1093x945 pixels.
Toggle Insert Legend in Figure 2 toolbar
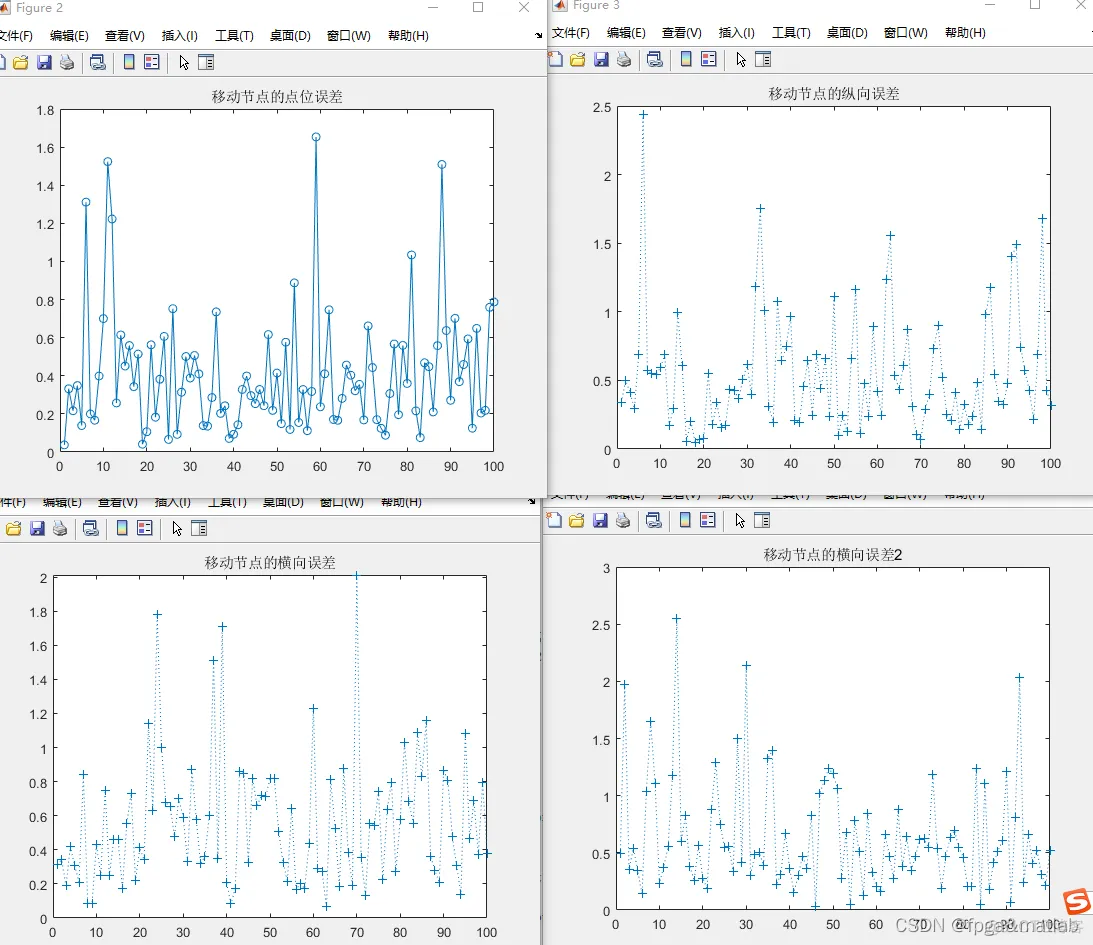point(151,62)
